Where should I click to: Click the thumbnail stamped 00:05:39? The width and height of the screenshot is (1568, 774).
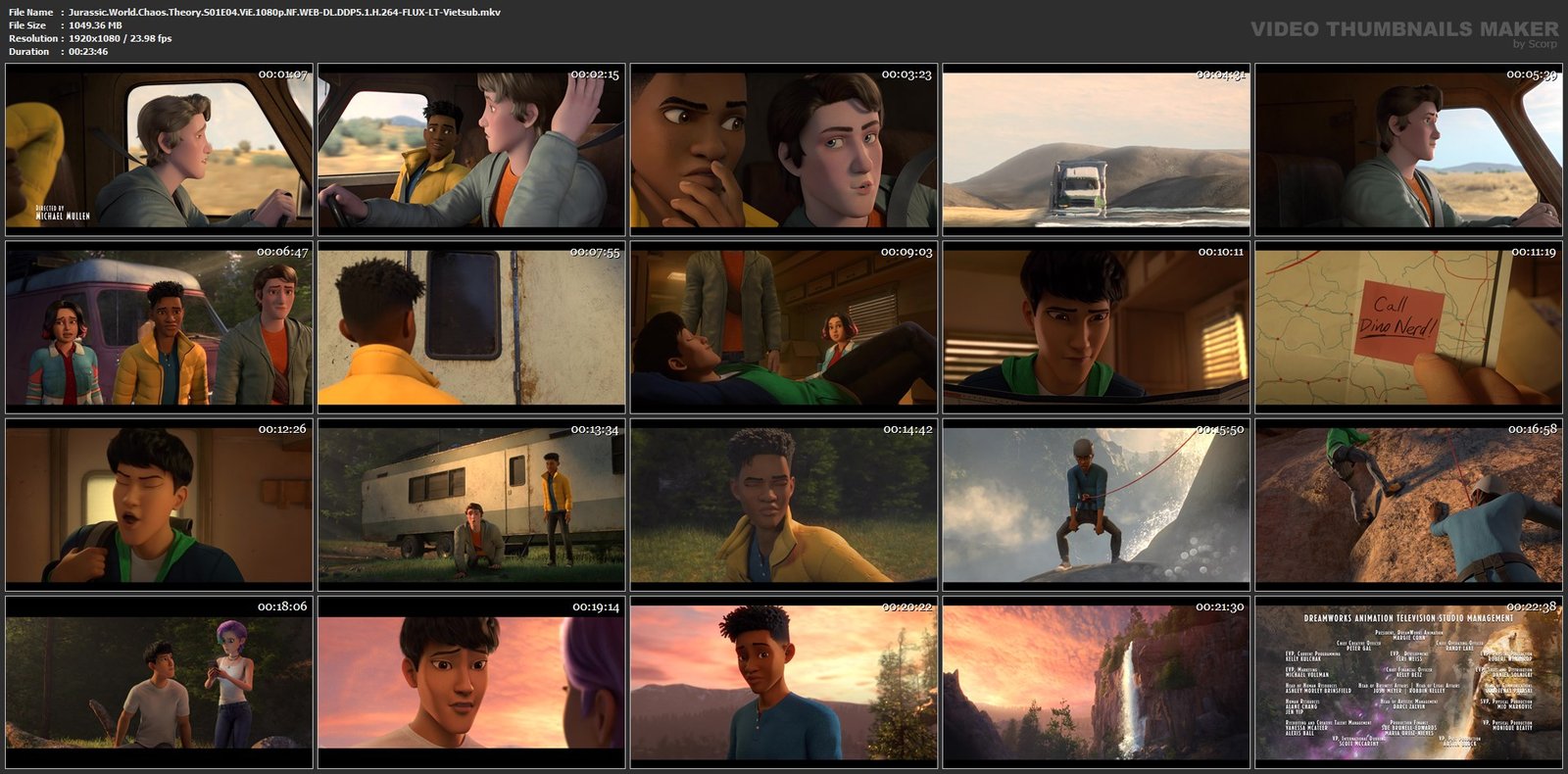1408,150
